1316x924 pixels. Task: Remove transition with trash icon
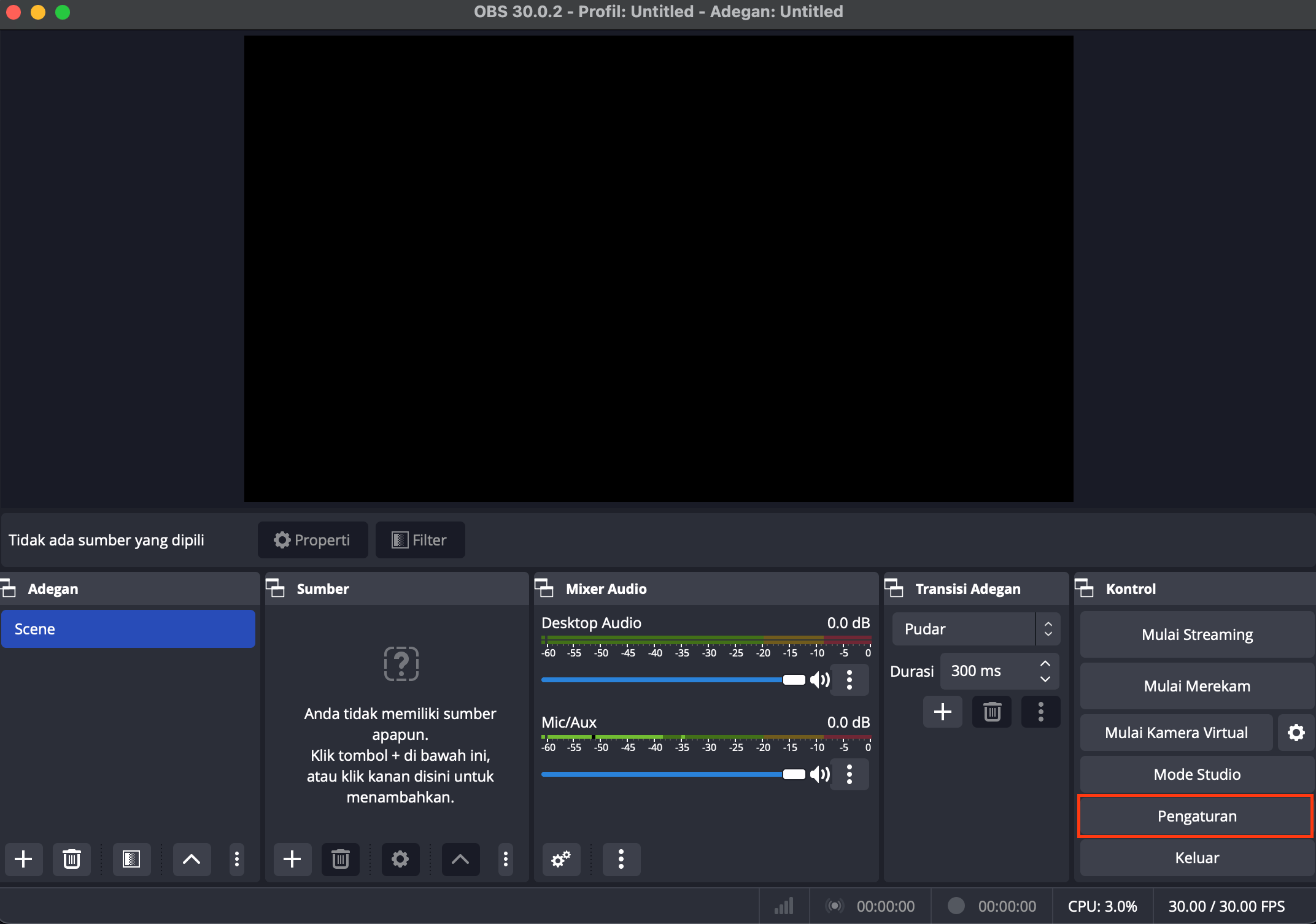tap(992, 712)
